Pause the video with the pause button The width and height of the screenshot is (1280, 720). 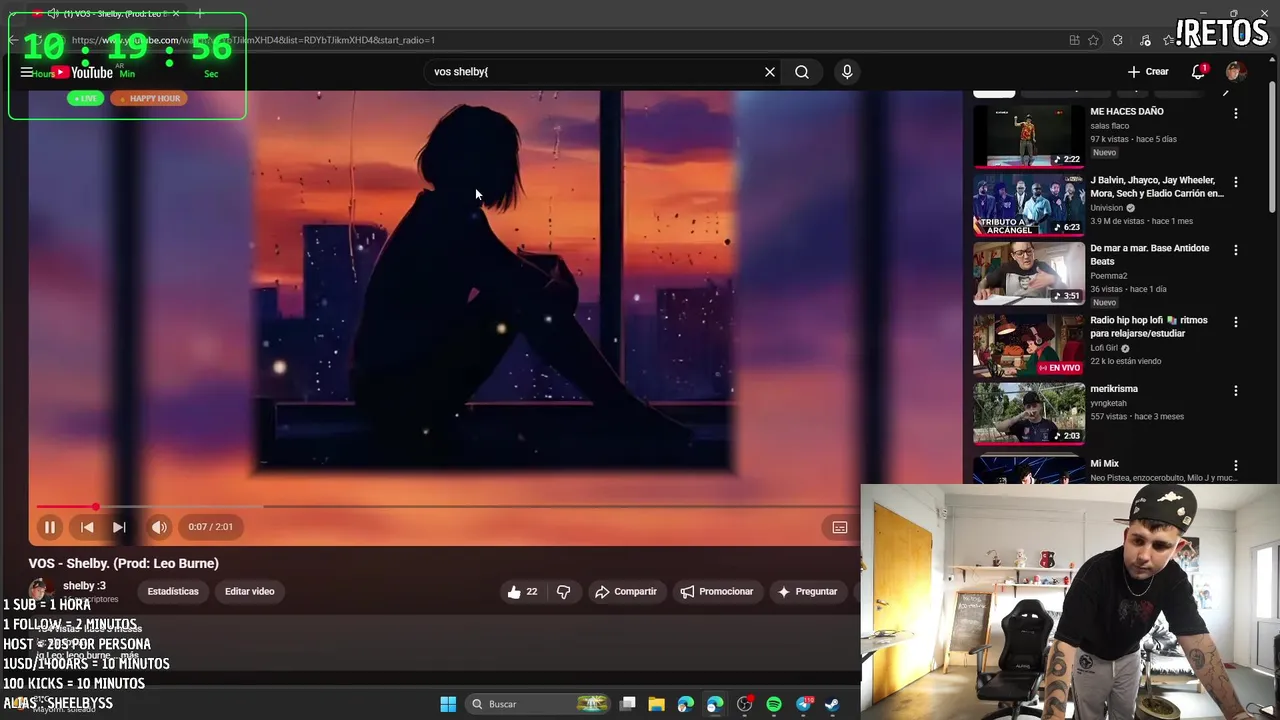tap(49, 527)
